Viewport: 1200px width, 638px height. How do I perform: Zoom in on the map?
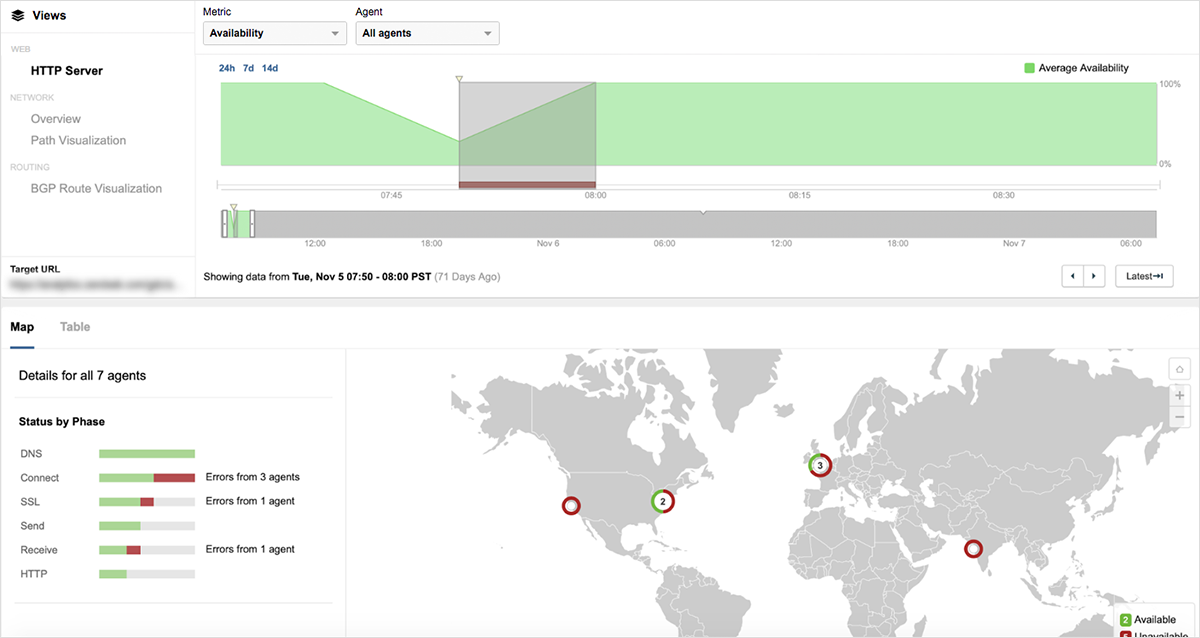[1179, 395]
